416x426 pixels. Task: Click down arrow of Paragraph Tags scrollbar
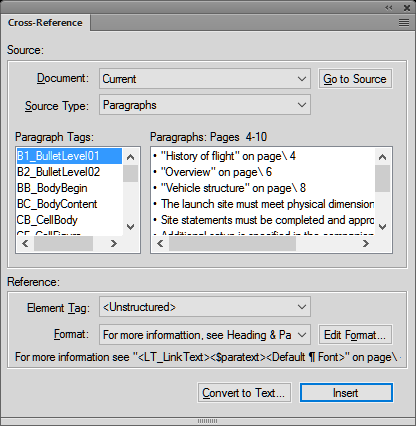131,227
